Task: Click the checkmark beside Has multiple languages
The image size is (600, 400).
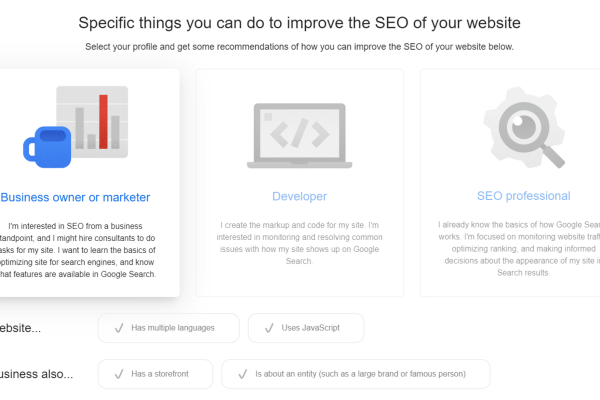Action: click(x=119, y=328)
